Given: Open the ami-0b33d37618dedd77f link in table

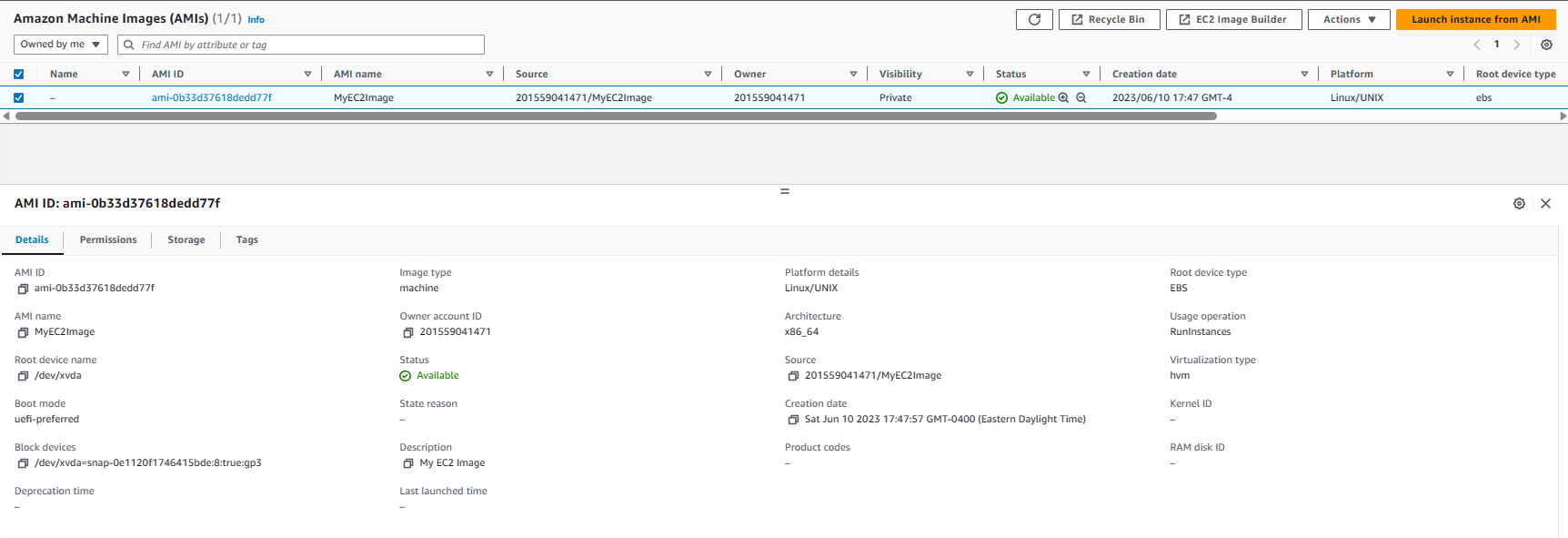Looking at the screenshot, I should click(212, 97).
